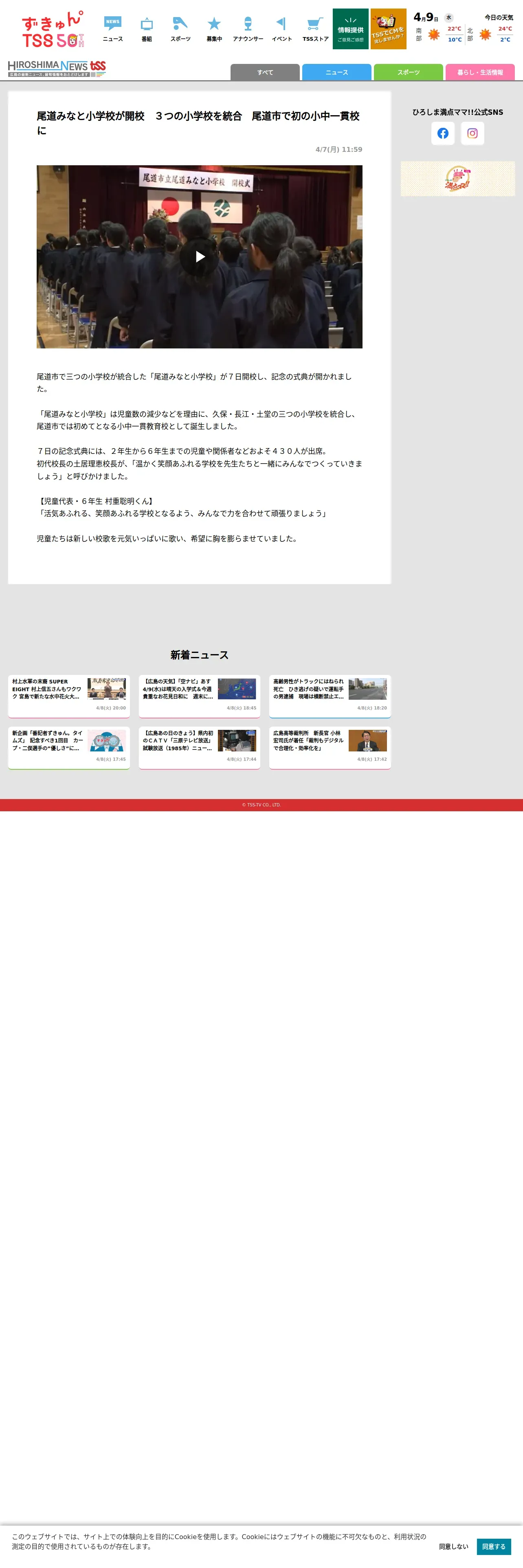The height and width of the screenshot is (1568, 523).
Task: Open the 広島あの日のきょう news card
Action: tap(200, 748)
